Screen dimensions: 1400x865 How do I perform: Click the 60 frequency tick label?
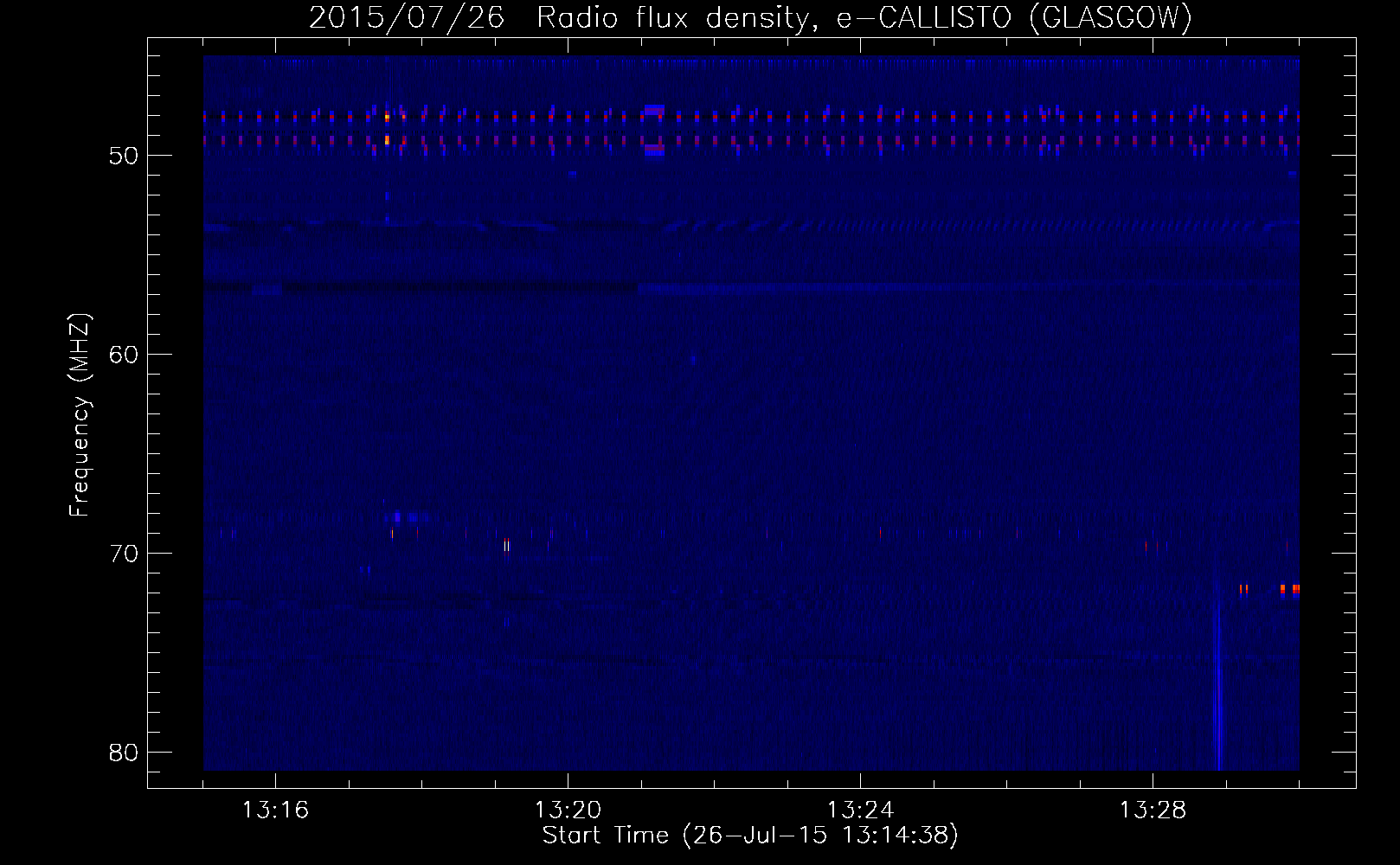(x=125, y=355)
